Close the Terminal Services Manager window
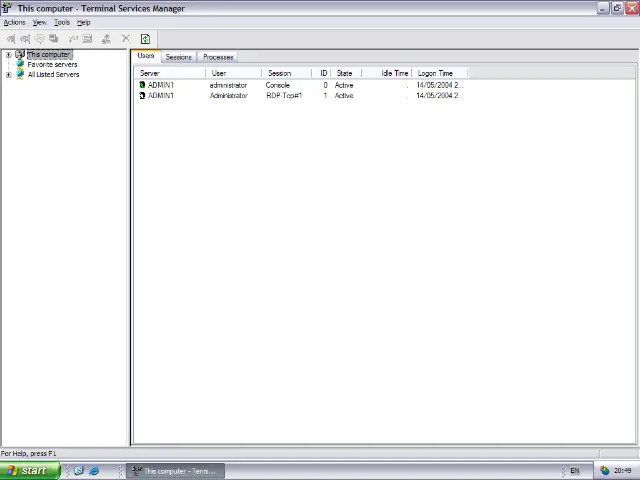This screenshot has width=640, height=480. pos(632,8)
